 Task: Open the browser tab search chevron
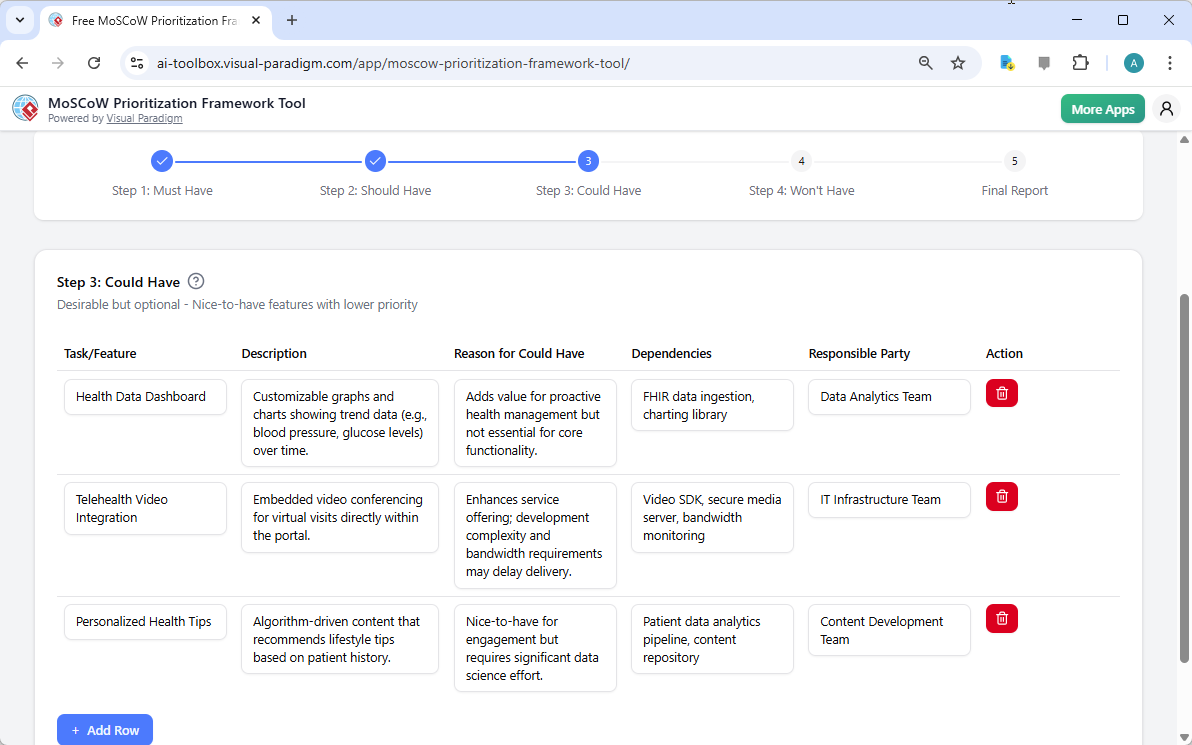[19, 20]
